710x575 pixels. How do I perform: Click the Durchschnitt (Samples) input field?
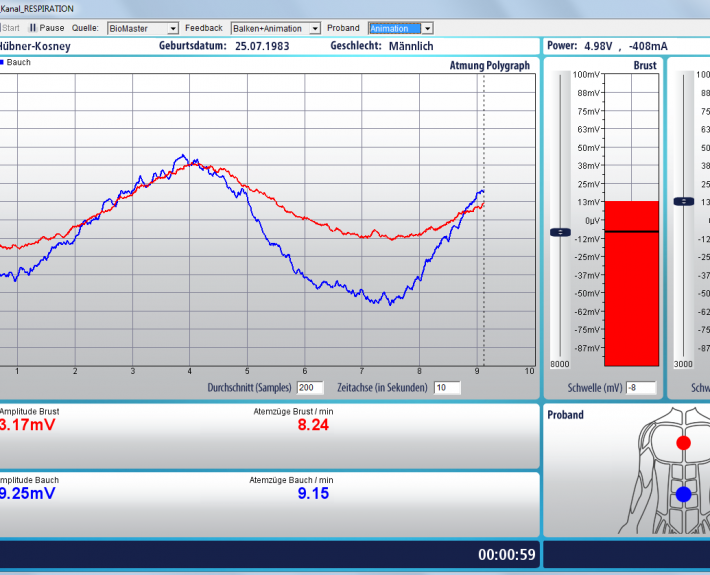(x=310, y=387)
